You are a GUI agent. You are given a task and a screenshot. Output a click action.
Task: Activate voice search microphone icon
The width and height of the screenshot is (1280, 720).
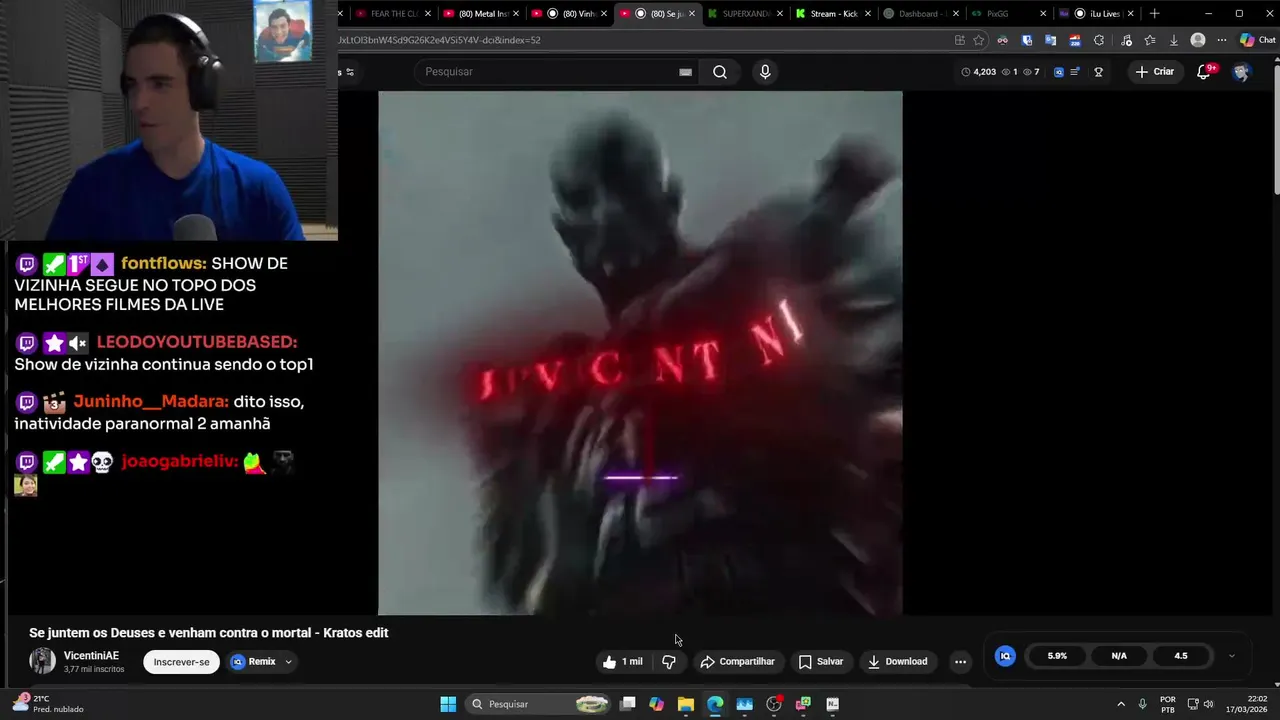(x=765, y=72)
